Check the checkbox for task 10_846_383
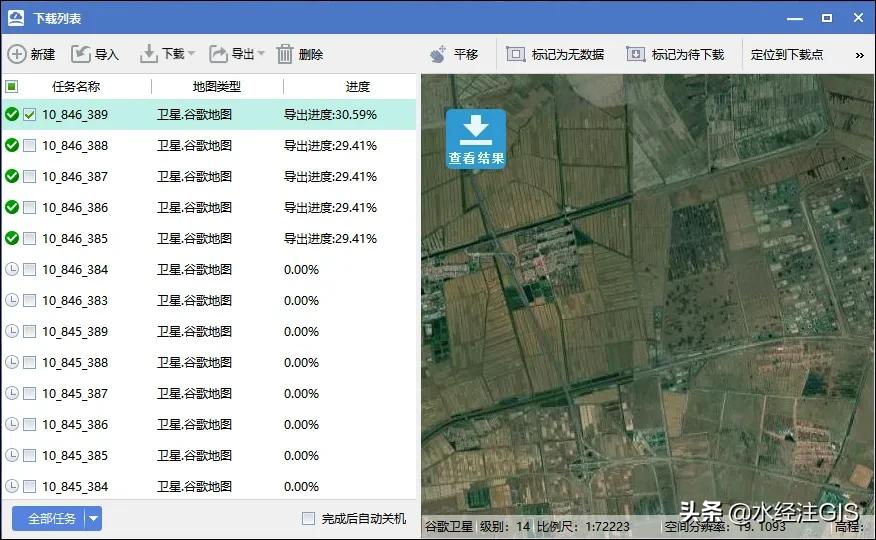Viewport: 876px width, 540px height. coord(30,300)
